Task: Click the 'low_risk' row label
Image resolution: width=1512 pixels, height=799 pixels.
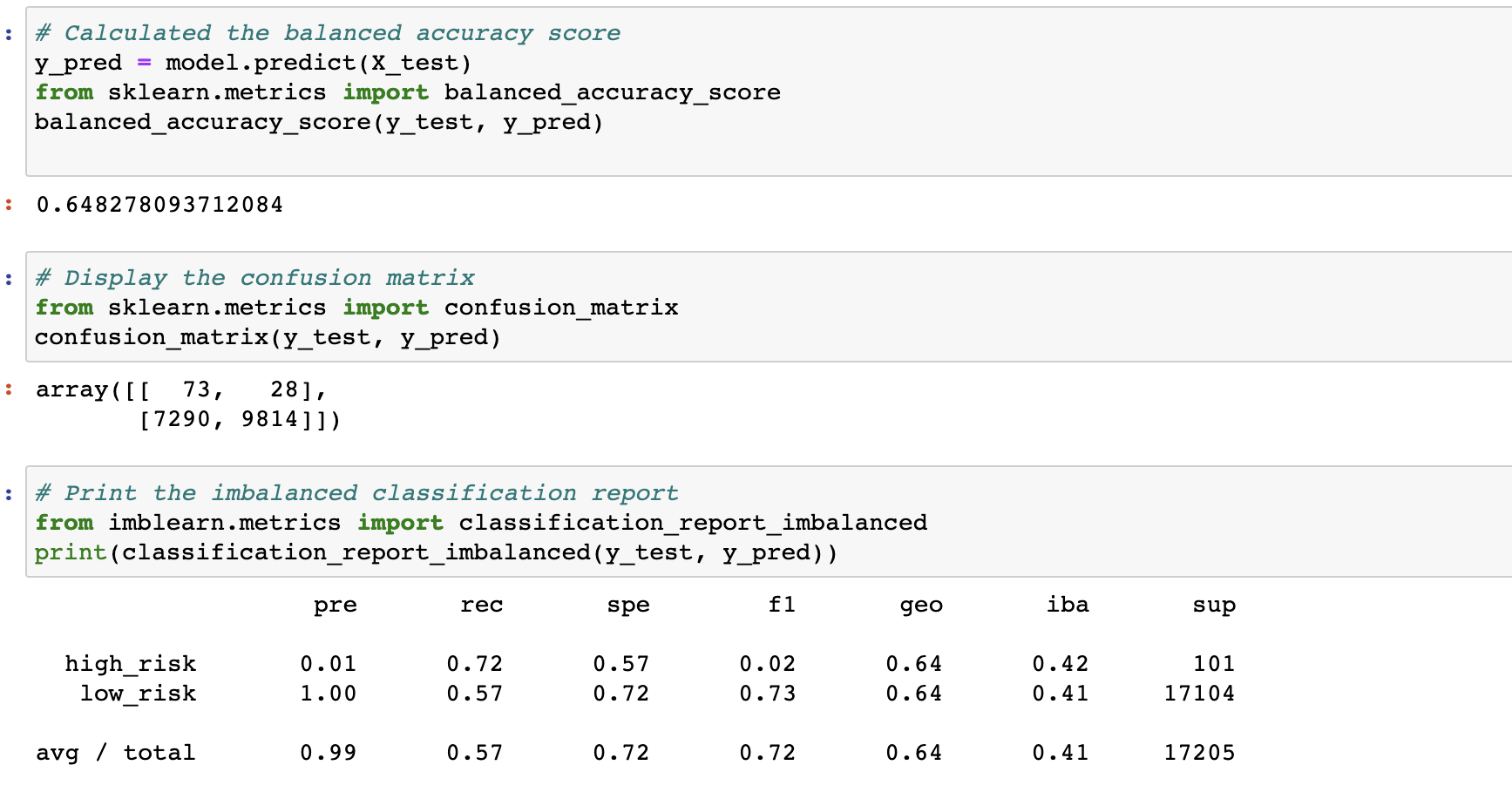Action: coord(139,694)
